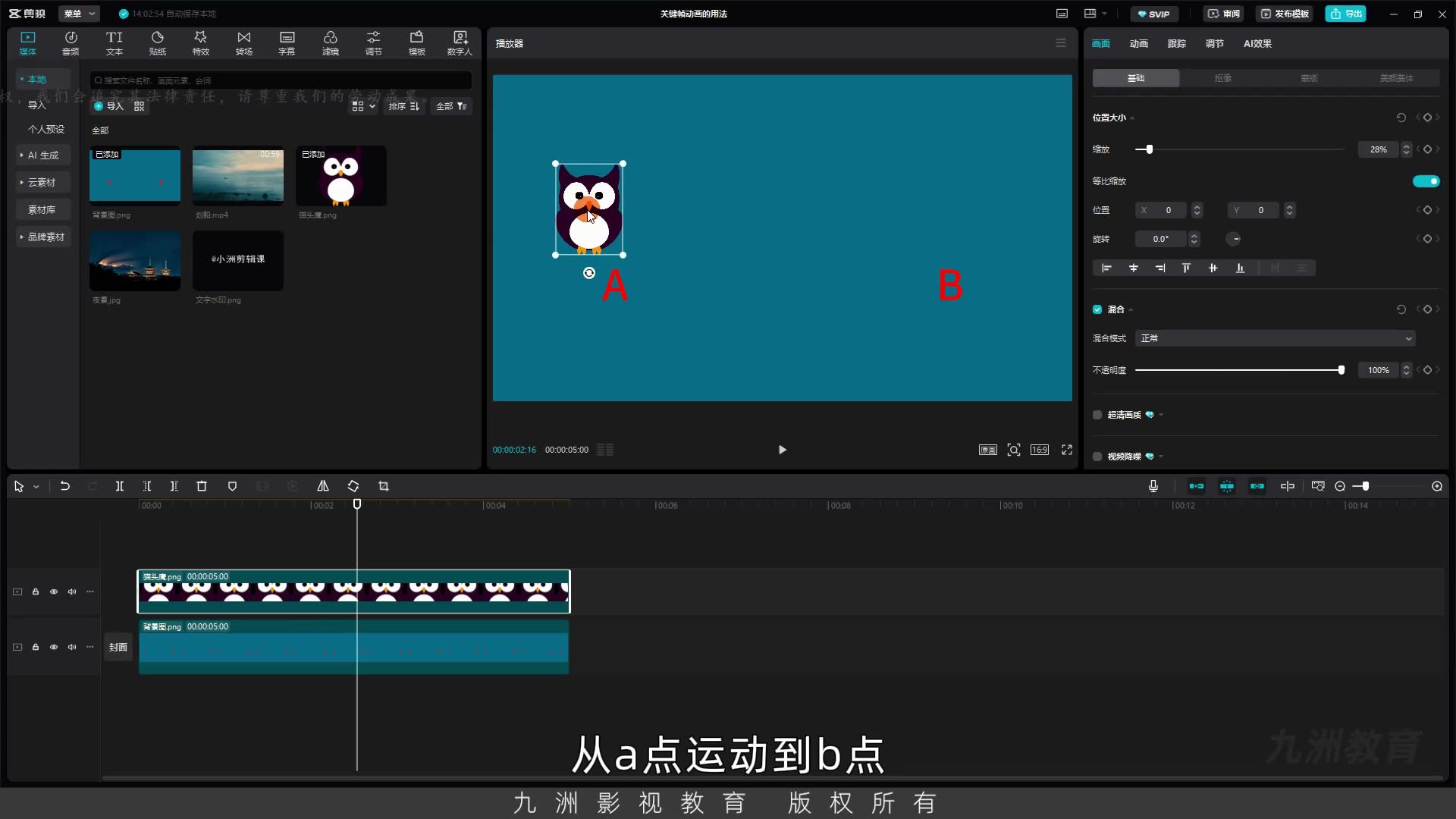
Task: Hide the 背景图.png track with eye icon
Action: pos(54,647)
